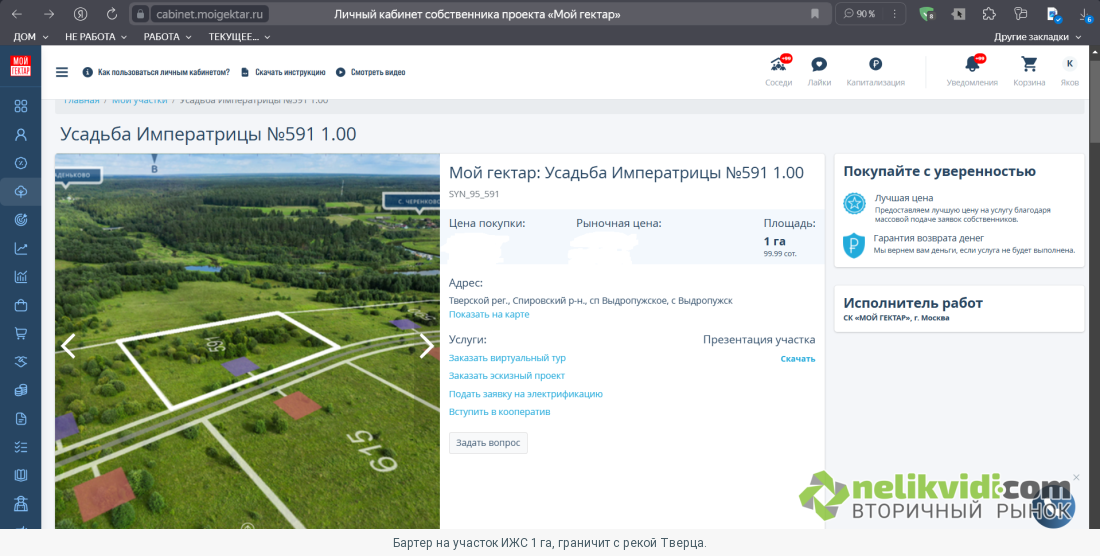
Task: Open the 90% zoom indicator
Action: click(x=859, y=14)
